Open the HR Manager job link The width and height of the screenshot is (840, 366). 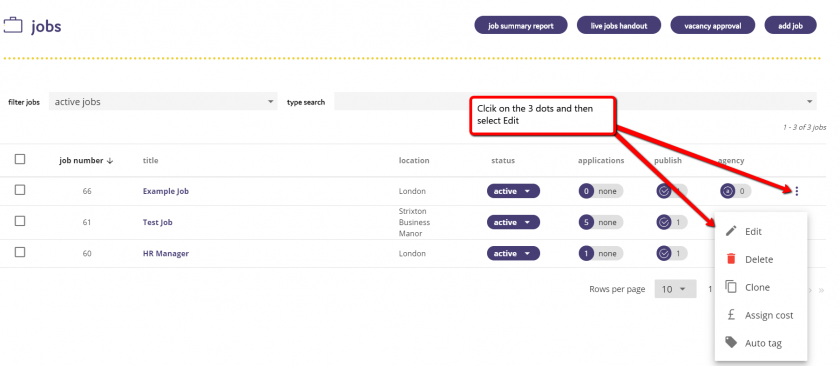pos(166,253)
